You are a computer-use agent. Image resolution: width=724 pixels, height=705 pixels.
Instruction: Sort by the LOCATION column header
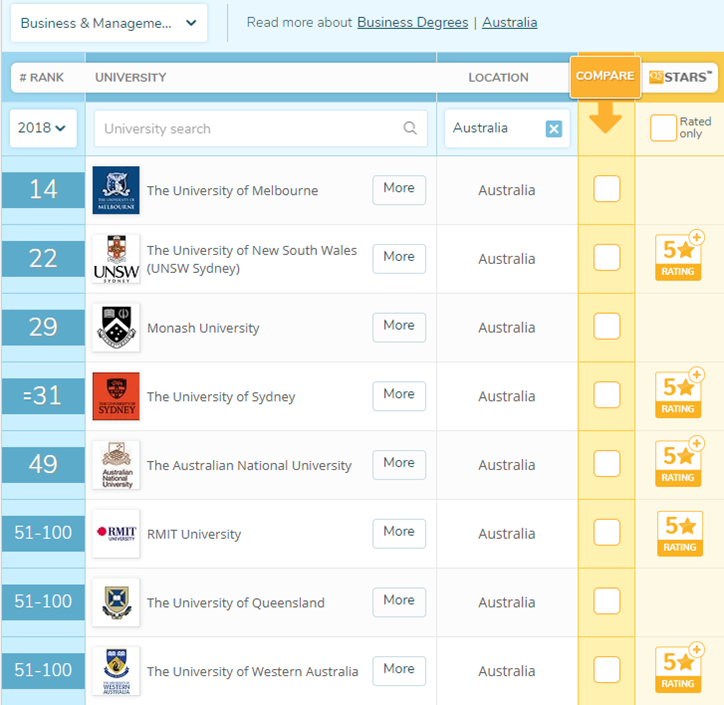pos(498,77)
